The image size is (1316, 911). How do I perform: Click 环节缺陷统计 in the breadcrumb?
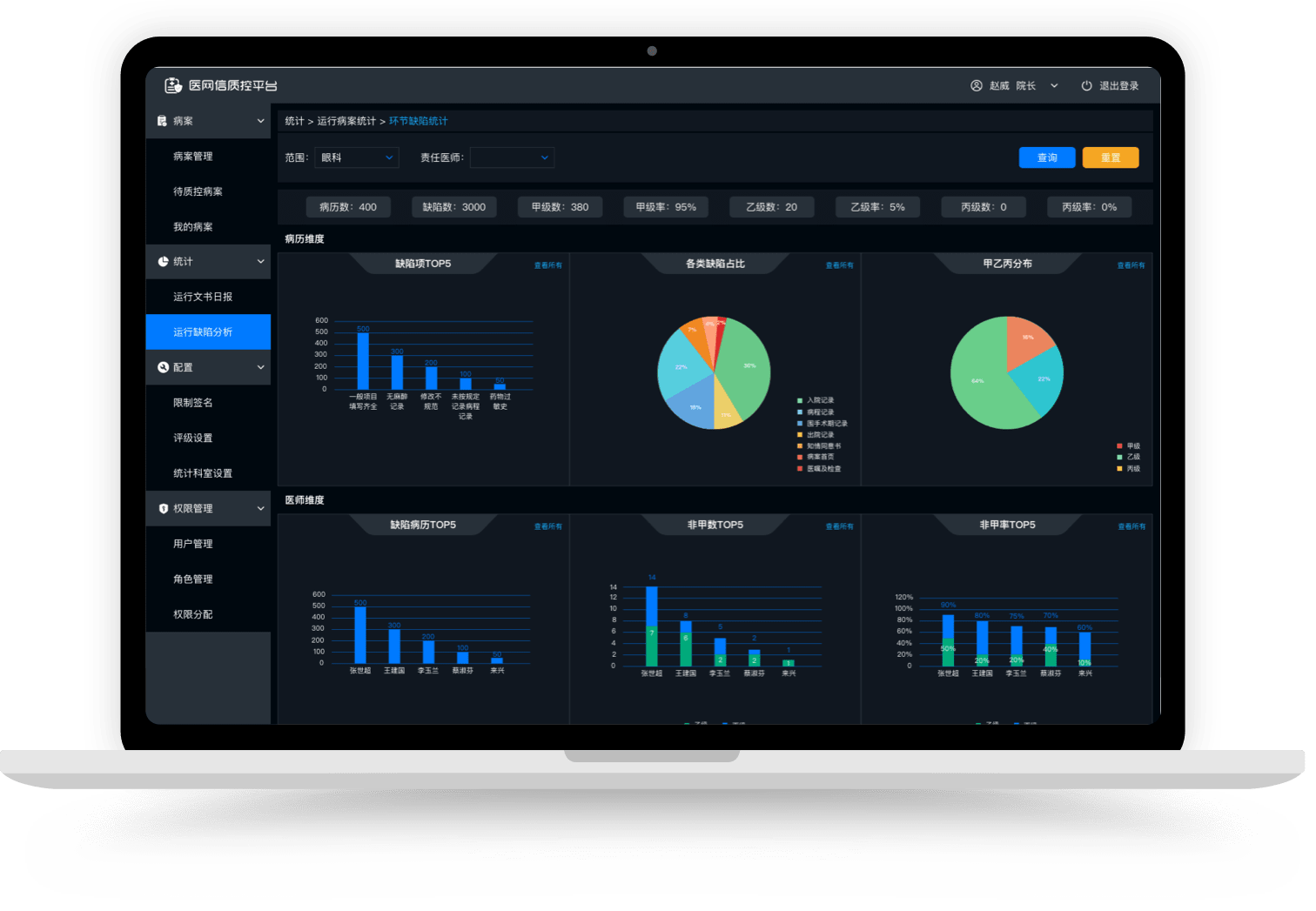[418, 121]
